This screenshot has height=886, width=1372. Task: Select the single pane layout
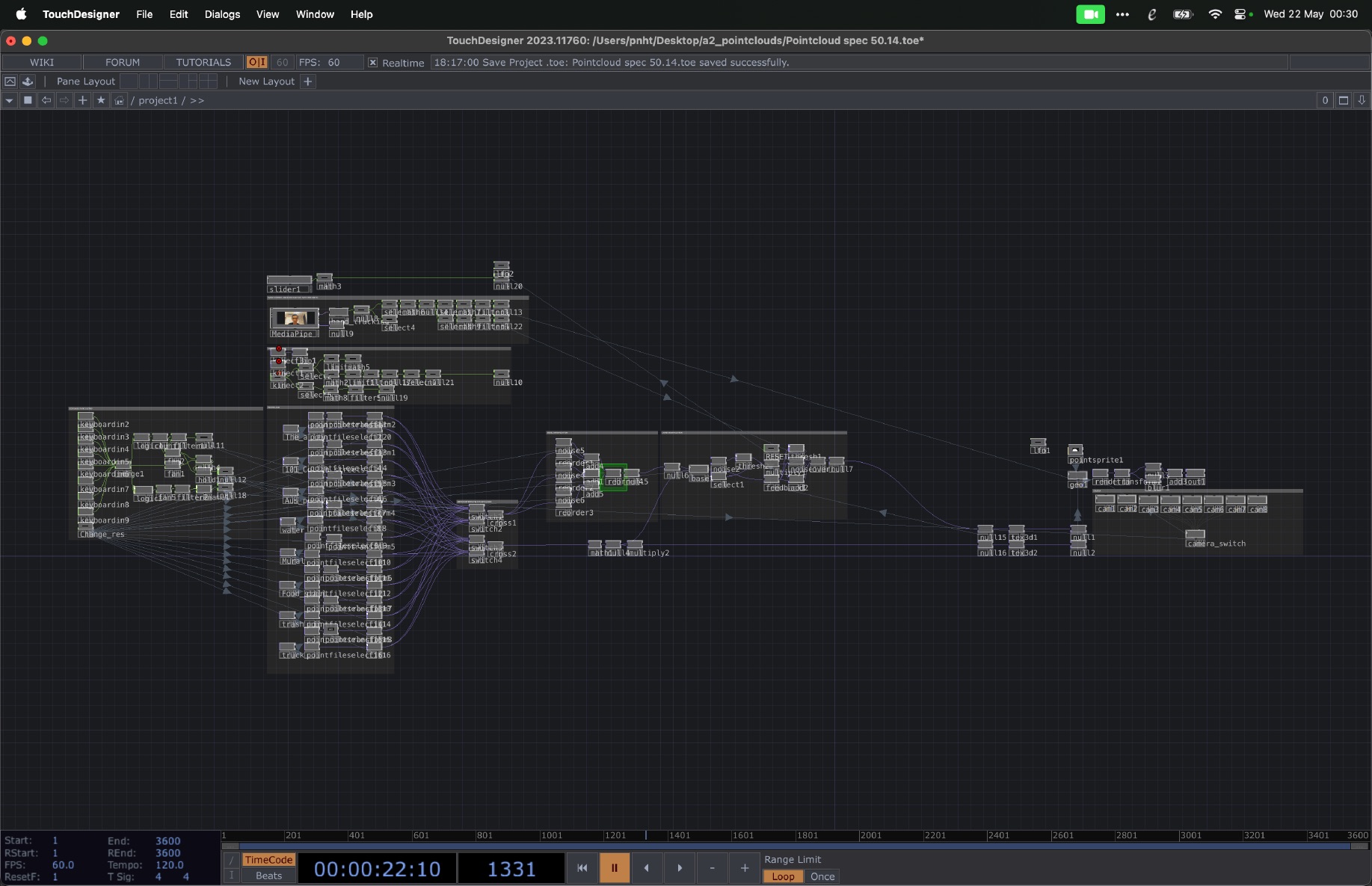click(129, 81)
